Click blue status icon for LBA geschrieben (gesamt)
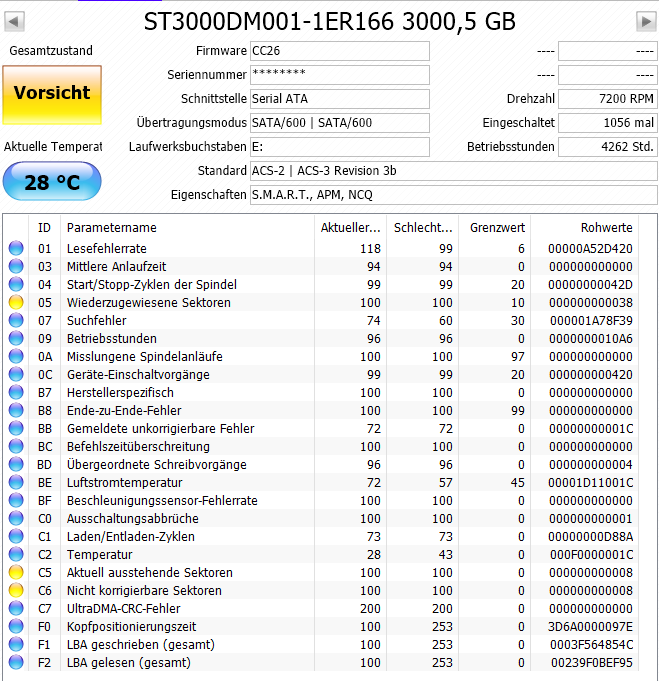This screenshot has height=681, width=659. pyautogui.click(x=16, y=645)
